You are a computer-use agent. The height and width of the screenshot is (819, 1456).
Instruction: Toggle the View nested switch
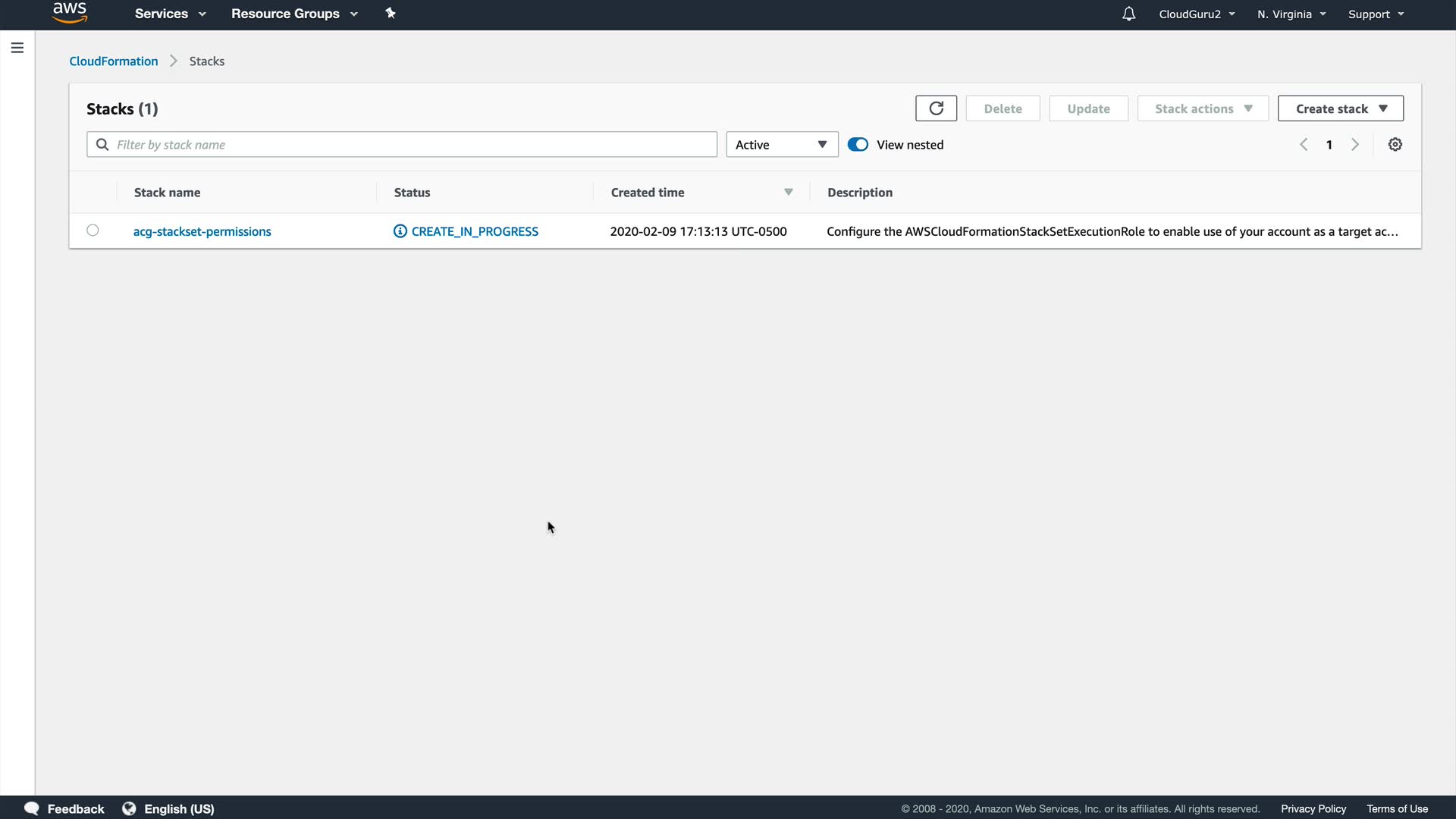click(858, 144)
